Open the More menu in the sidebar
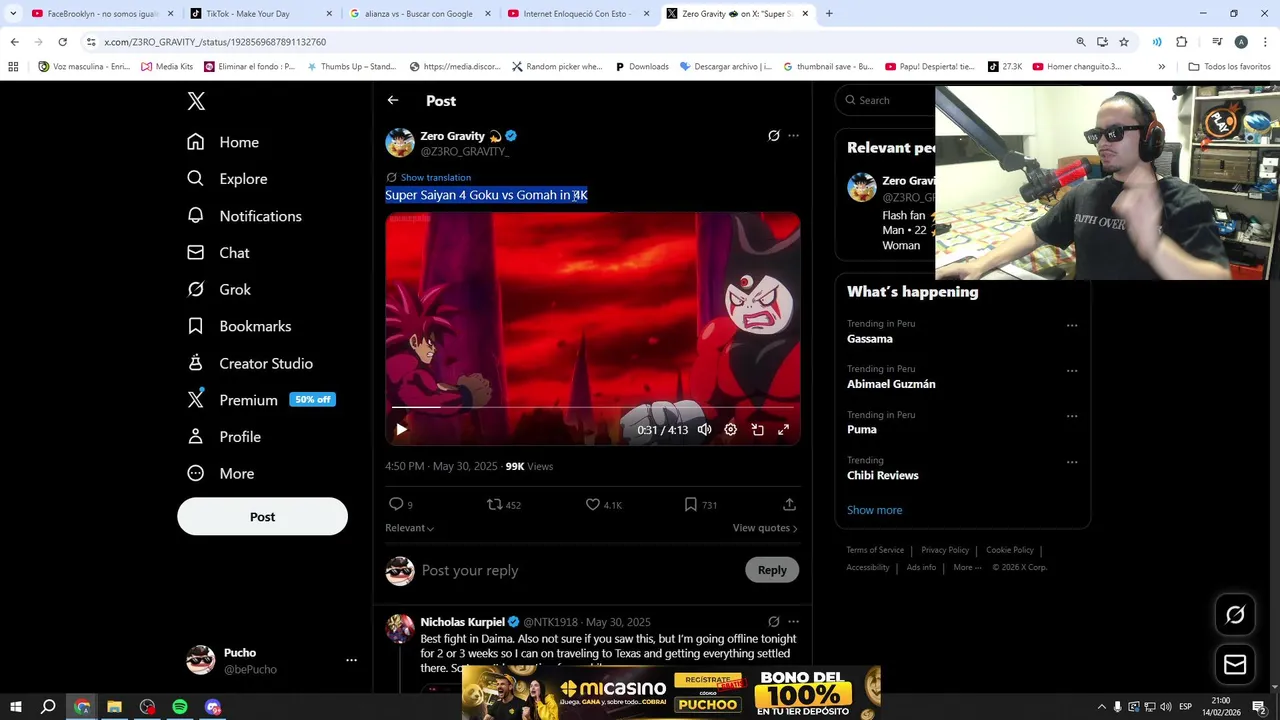The height and width of the screenshot is (720, 1280). [x=220, y=474]
